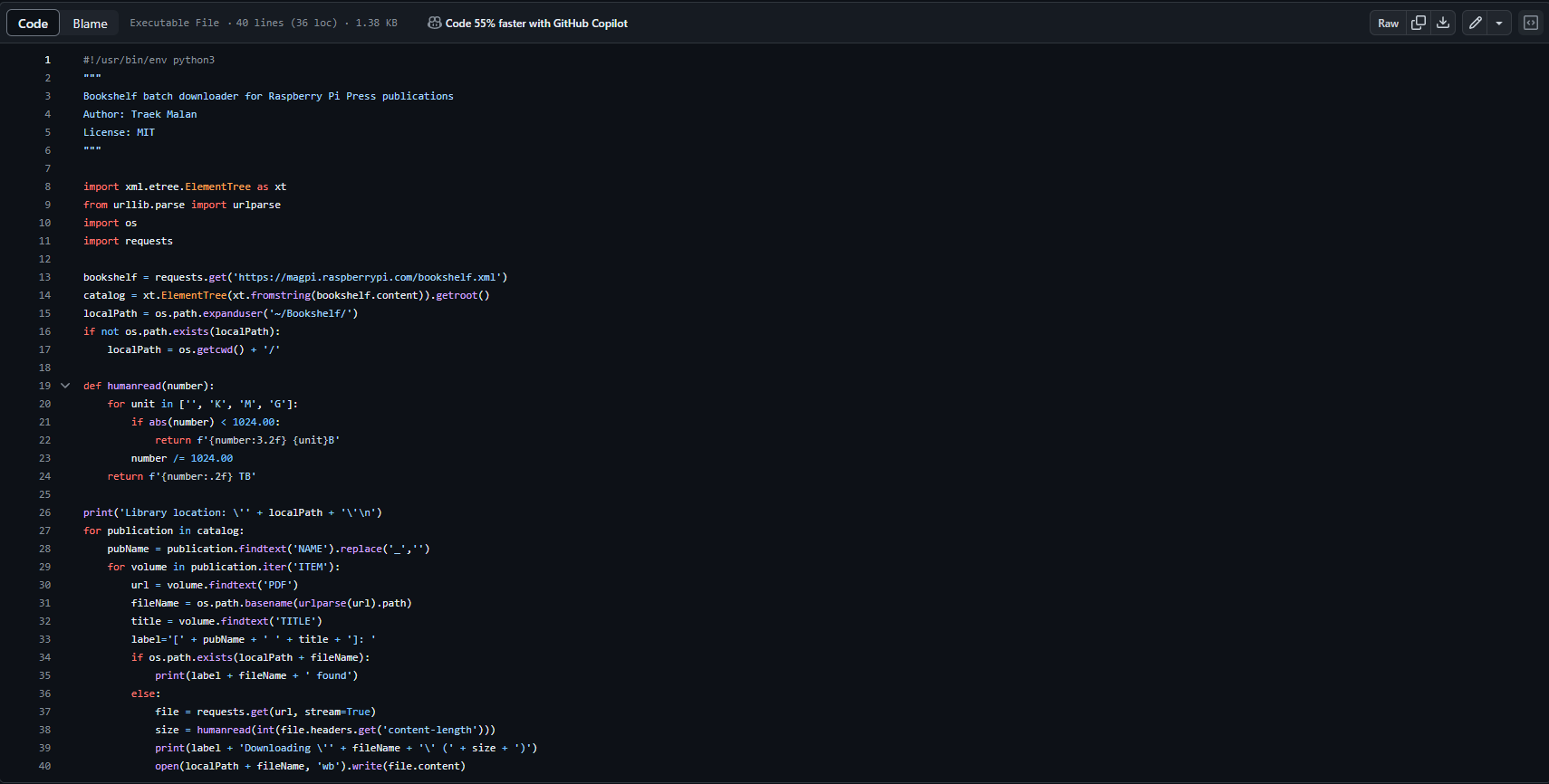Select line number 1
Image resolution: width=1549 pixels, height=784 pixels.
(x=48, y=60)
